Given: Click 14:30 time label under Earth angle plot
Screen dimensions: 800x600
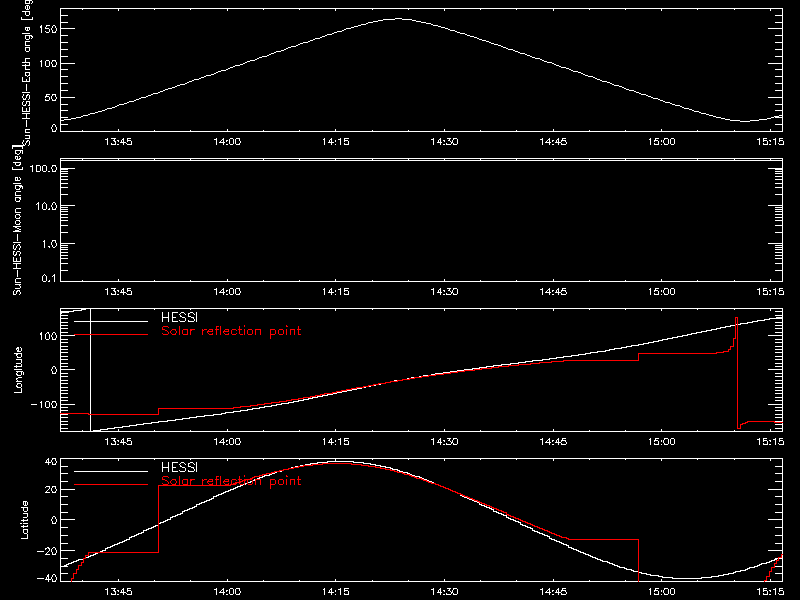Looking at the screenshot, I should 444,141.
